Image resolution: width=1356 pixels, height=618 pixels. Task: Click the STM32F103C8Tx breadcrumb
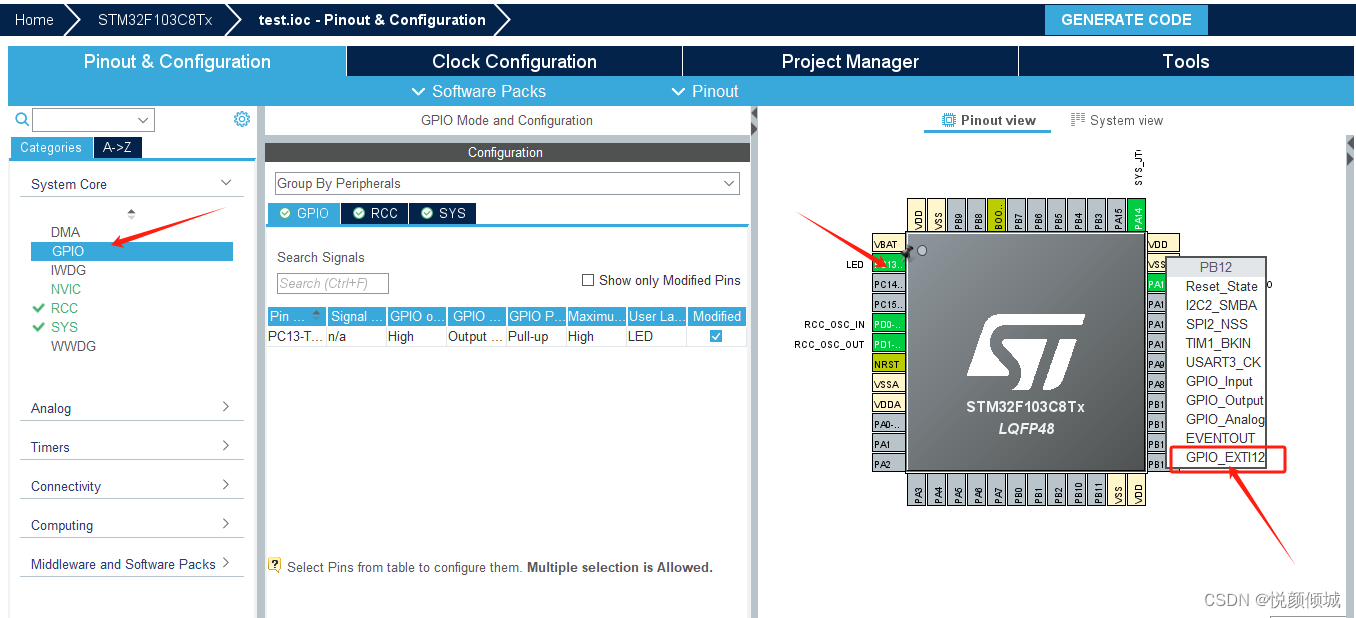pyautogui.click(x=154, y=20)
